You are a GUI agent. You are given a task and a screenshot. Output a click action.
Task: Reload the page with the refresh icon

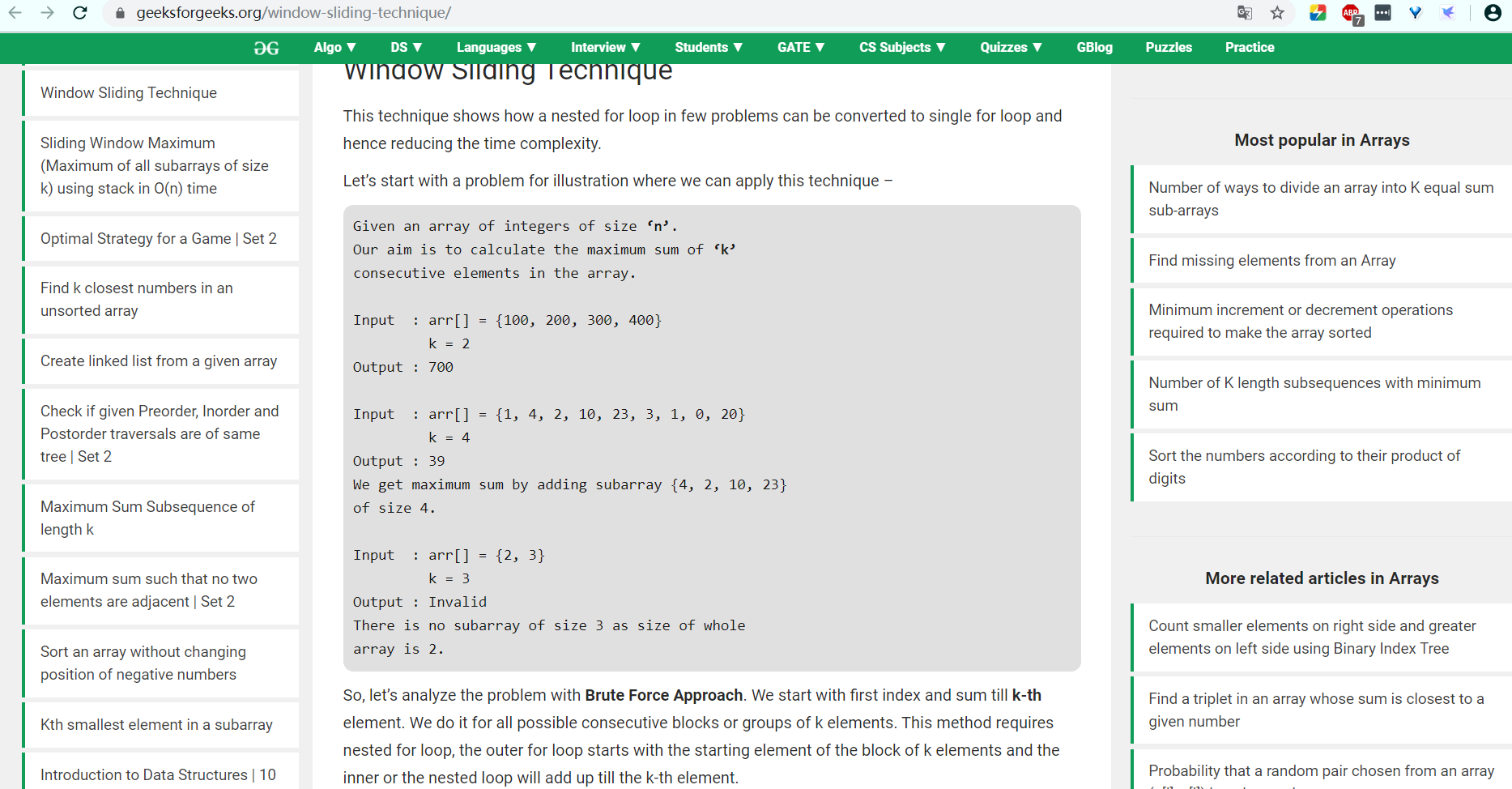point(79,13)
